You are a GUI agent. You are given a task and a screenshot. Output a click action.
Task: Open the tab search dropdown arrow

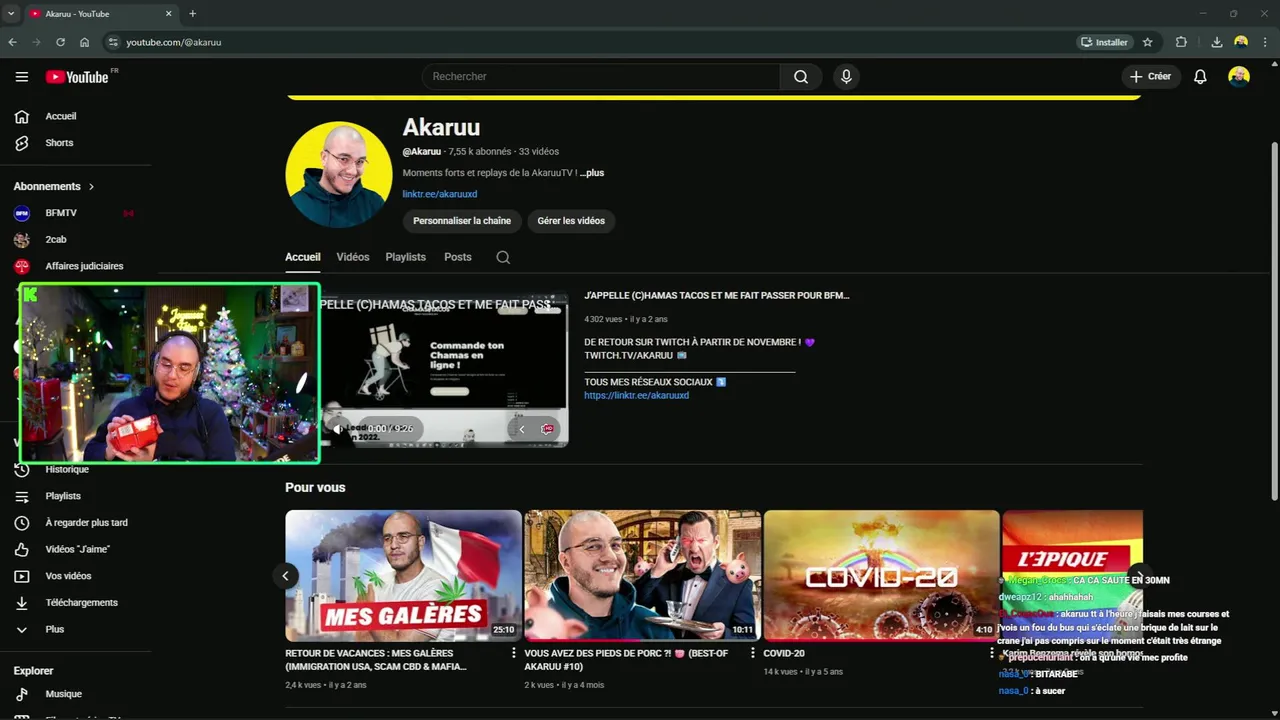(x=10, y=14)
